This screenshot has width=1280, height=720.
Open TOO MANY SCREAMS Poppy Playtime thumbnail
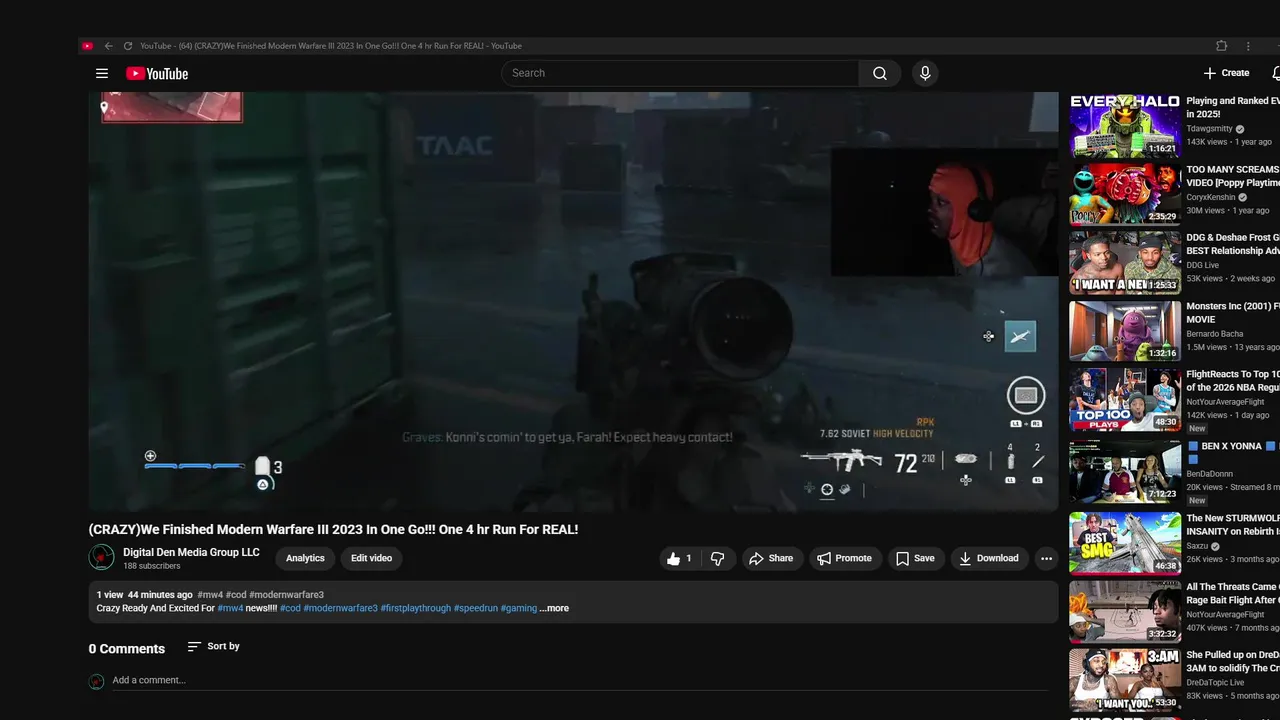[1125, 194]
